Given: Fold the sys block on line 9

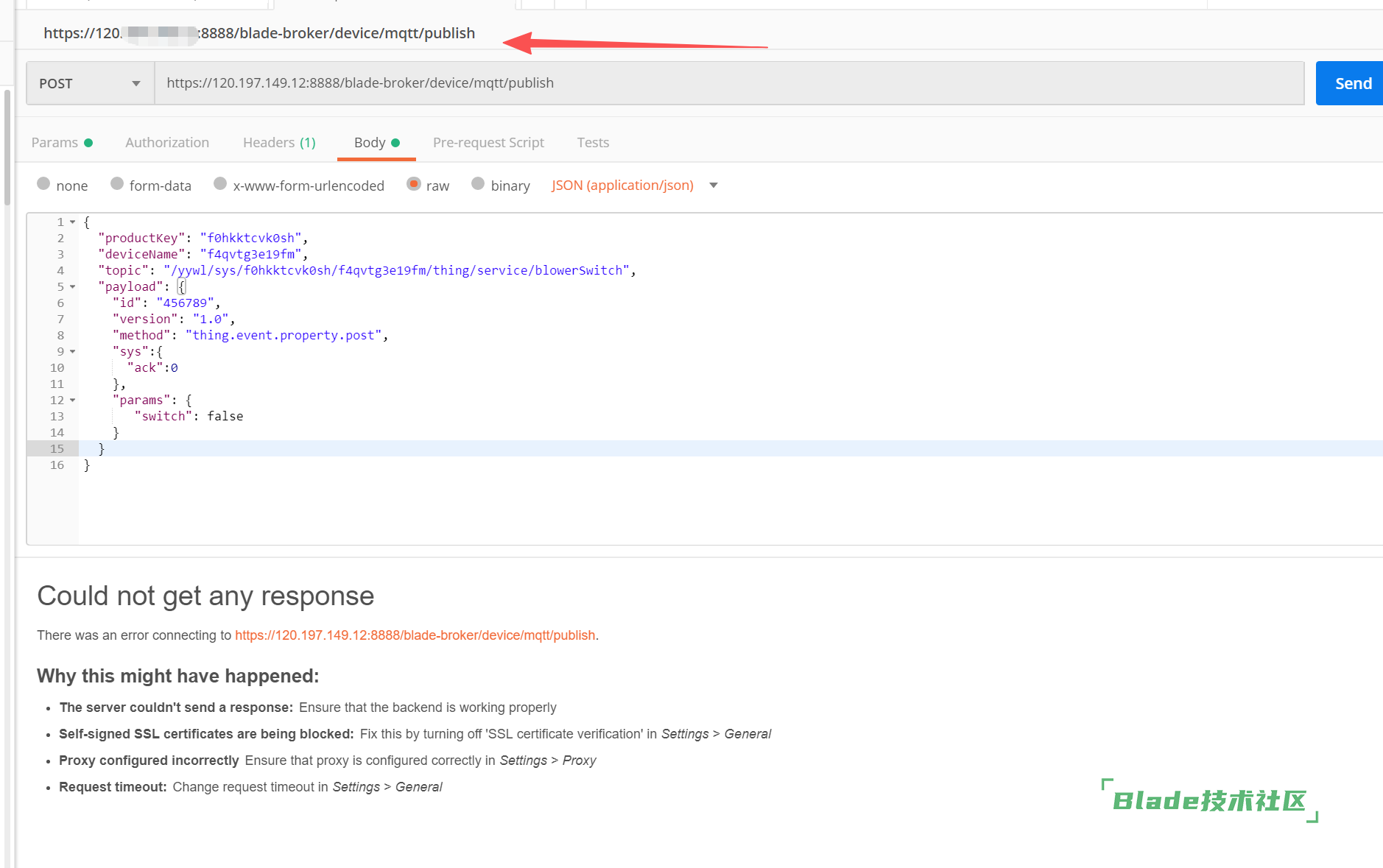Looking at the screenshot, I should pyautogui.click(x=73, y=352).
